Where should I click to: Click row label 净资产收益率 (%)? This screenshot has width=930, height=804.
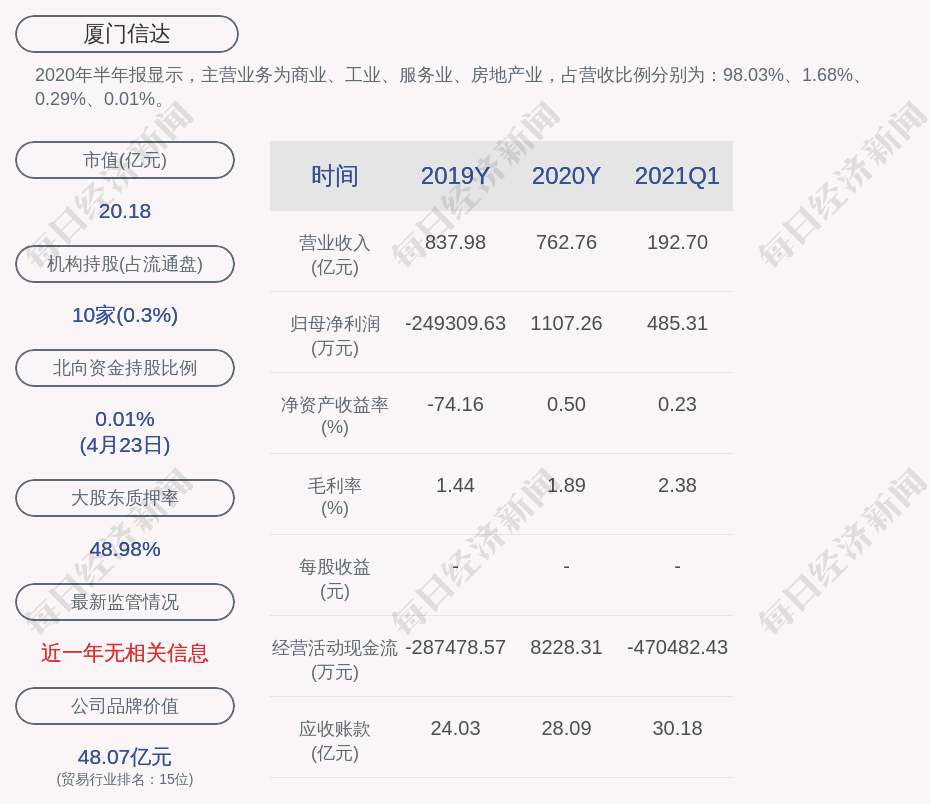(x=335, y=416)
